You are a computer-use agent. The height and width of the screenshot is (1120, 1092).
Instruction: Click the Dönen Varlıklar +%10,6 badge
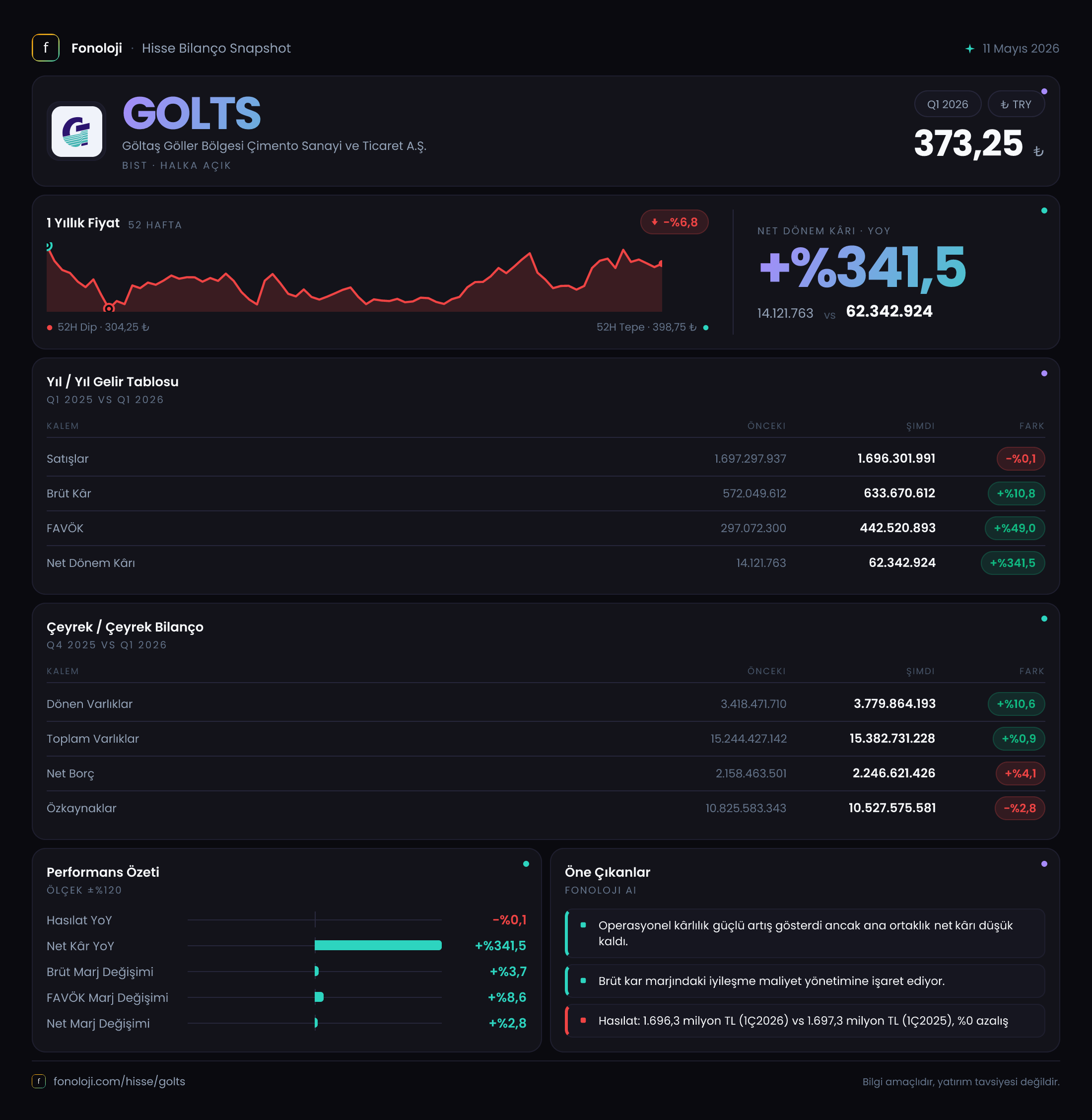pyautogui.click(x=1016, y=704)
